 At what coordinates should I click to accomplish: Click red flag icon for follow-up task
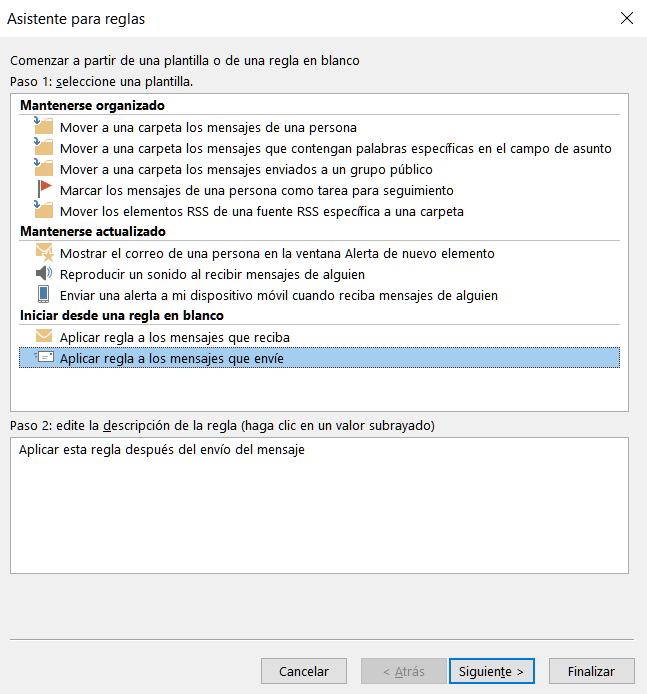tap(44, 190)
